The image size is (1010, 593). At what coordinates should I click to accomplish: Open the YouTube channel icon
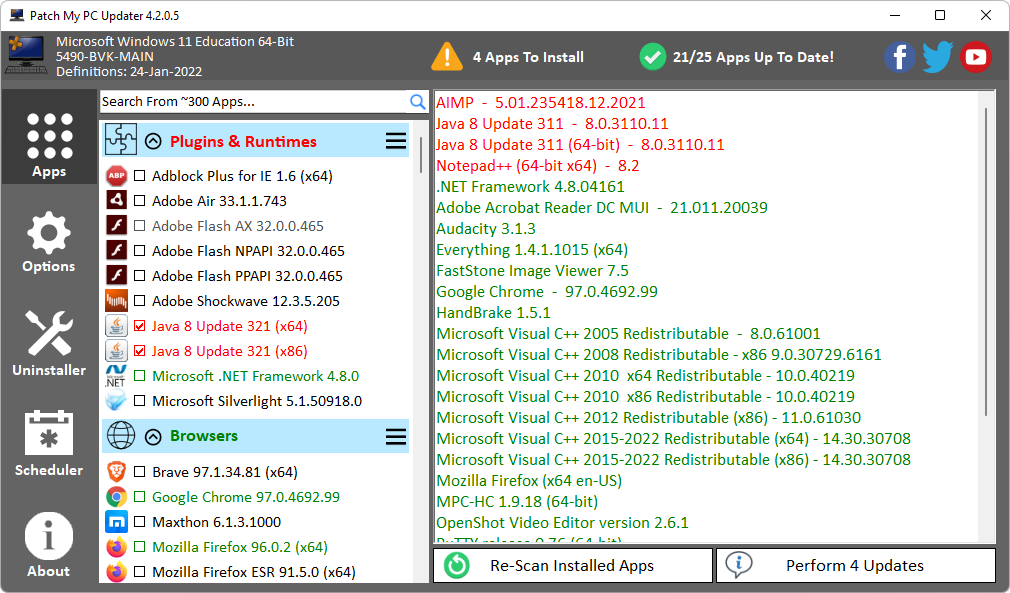coord(976,57)
